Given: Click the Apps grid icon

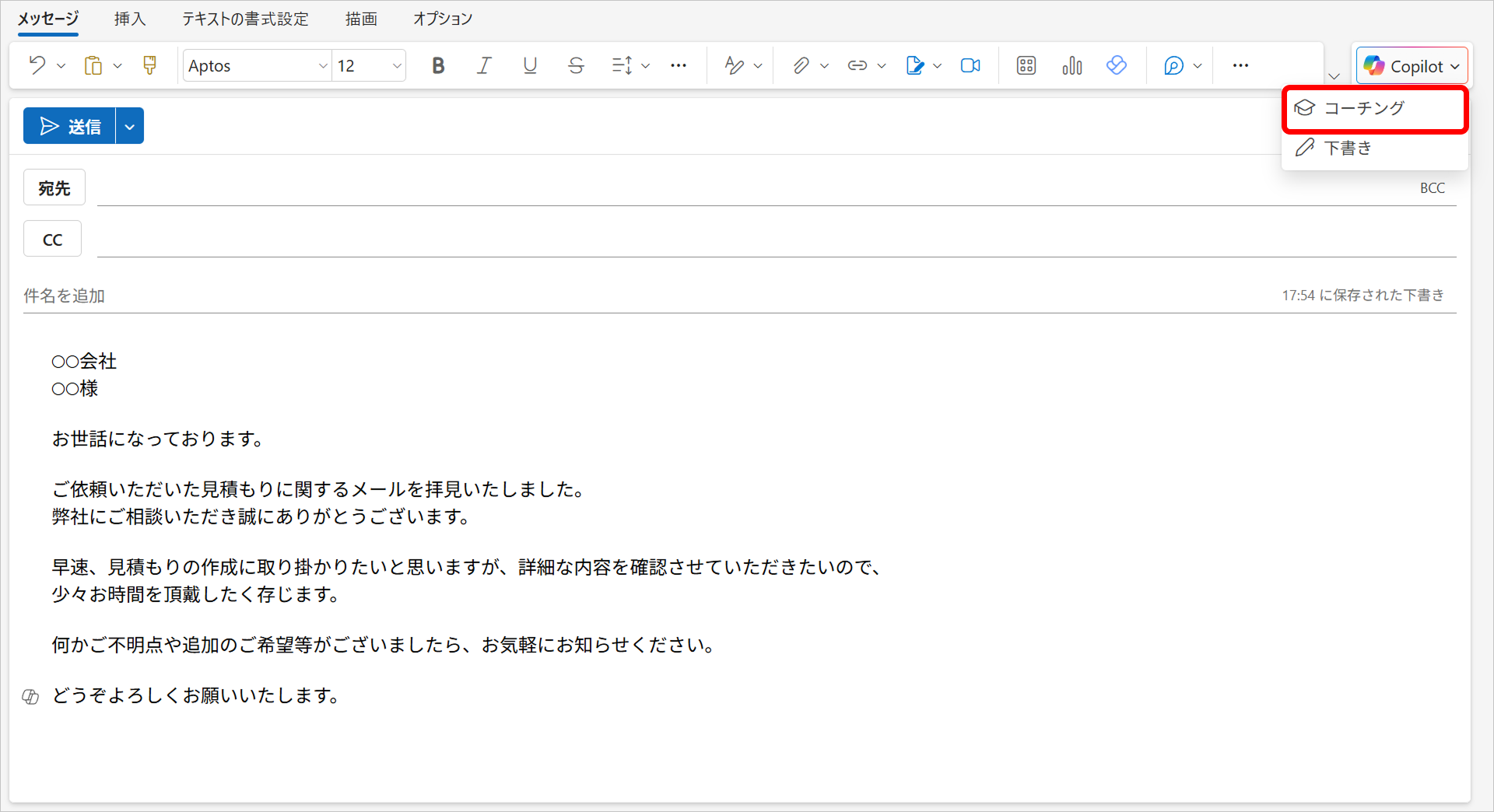Looking at the screenshot, I should [x=1026, y=65].
